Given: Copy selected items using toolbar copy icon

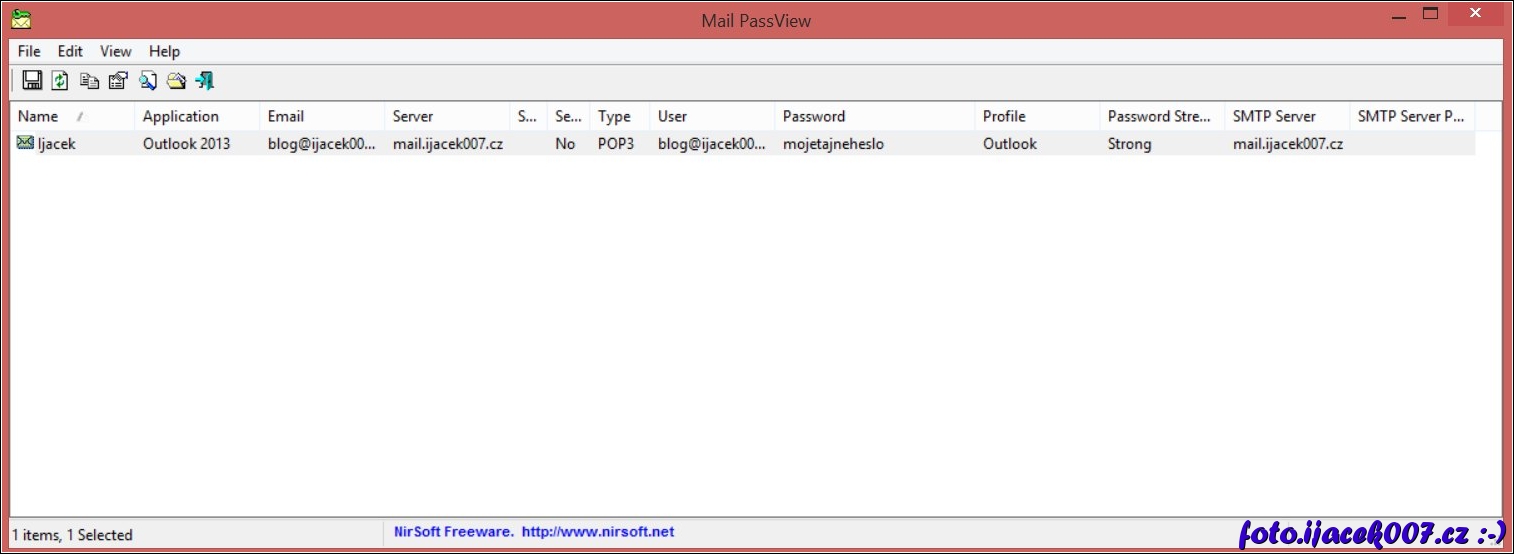Looking at the screenshot, I should (89, 81).
